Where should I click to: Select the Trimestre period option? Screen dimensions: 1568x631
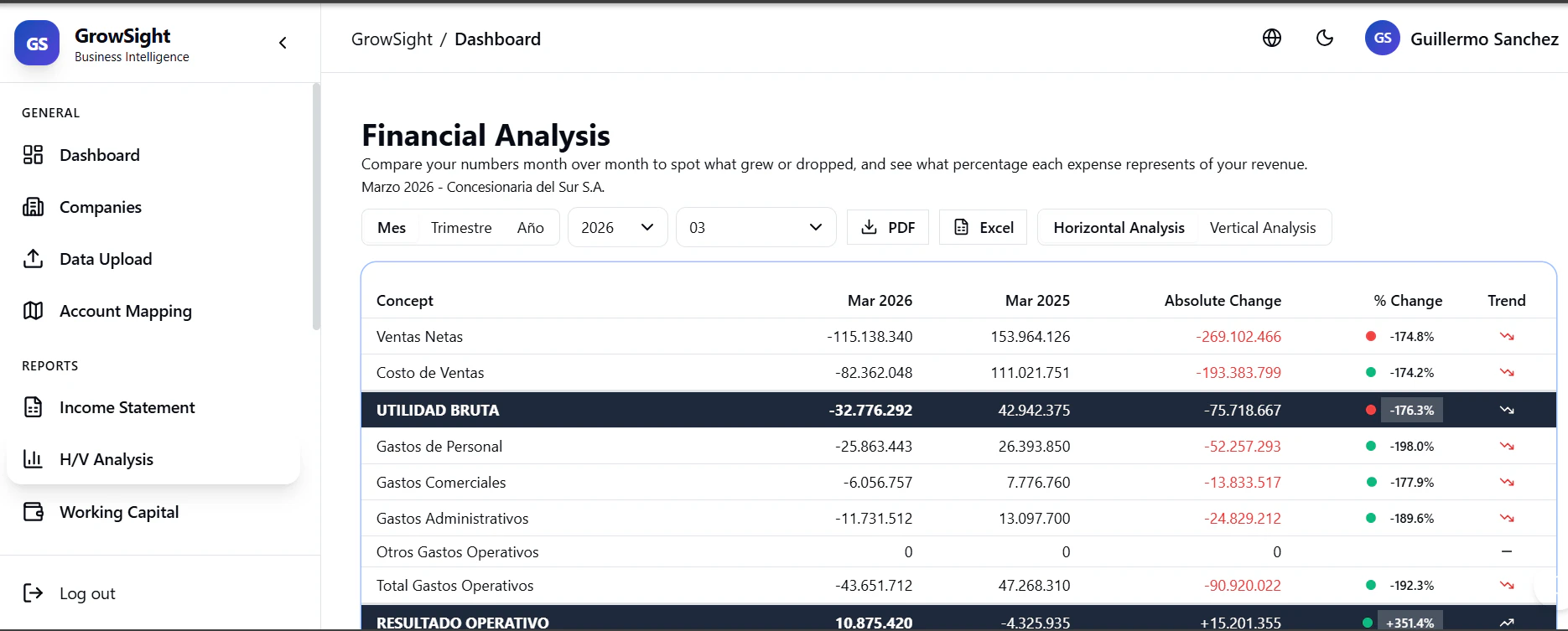point(461,227)
